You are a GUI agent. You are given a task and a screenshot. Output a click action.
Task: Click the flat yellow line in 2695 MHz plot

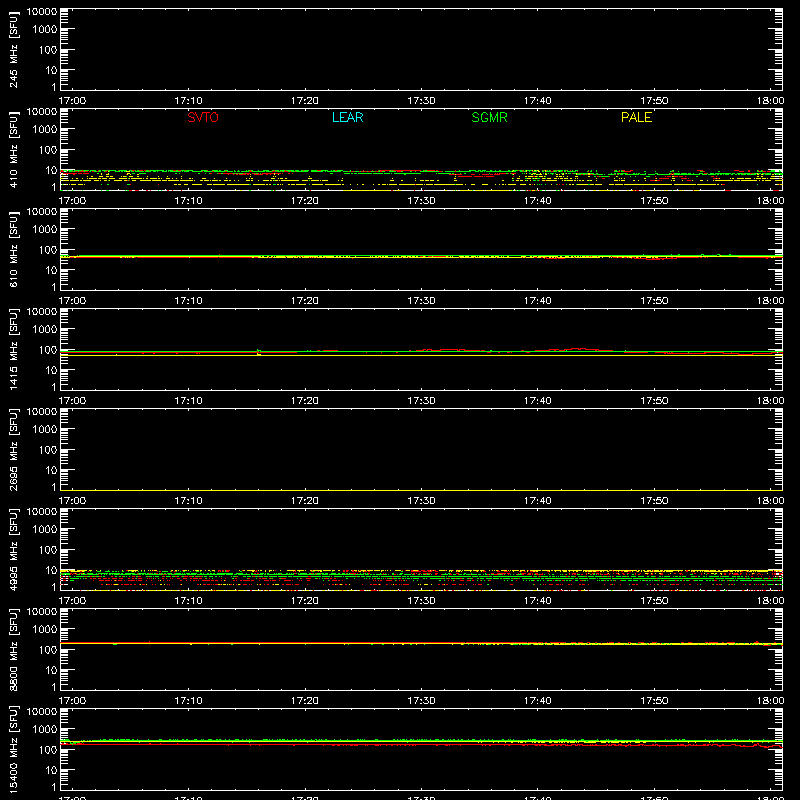tap(421, 490)
